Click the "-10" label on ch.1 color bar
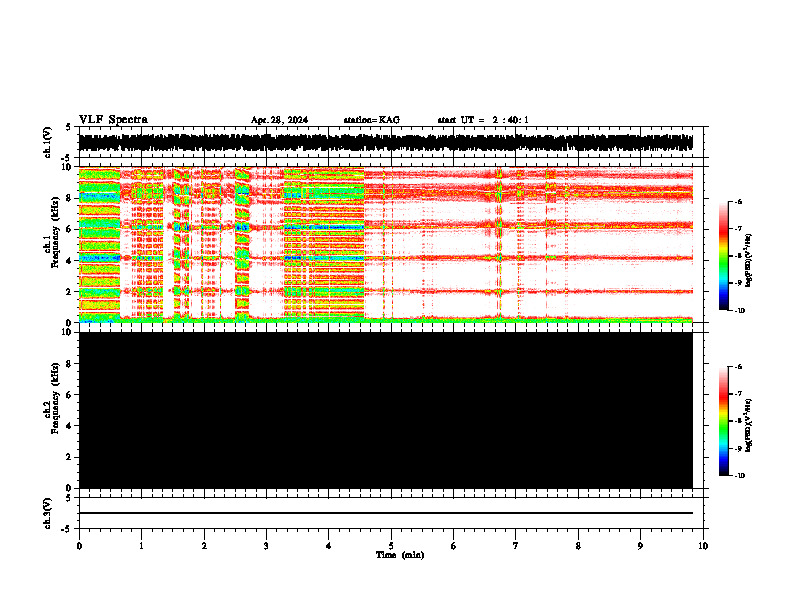Image resolution: width=792 pixels, height=612 pixels. [x=739, y=311]
